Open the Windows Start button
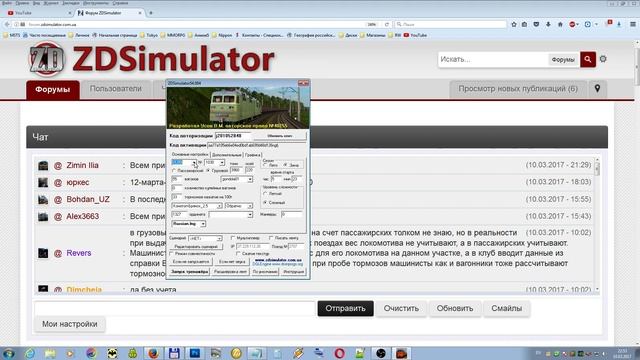 point(9,353)
